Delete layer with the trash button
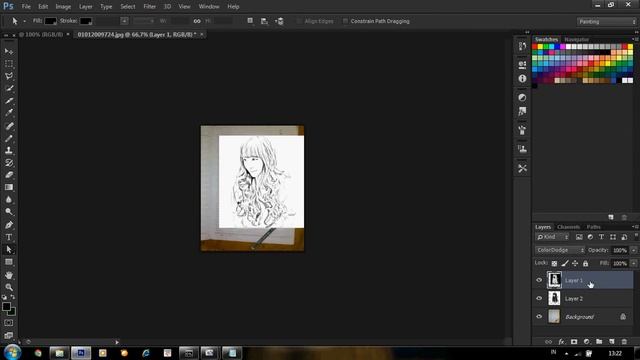This screenshot has width=640, height=360. [624, 342]
